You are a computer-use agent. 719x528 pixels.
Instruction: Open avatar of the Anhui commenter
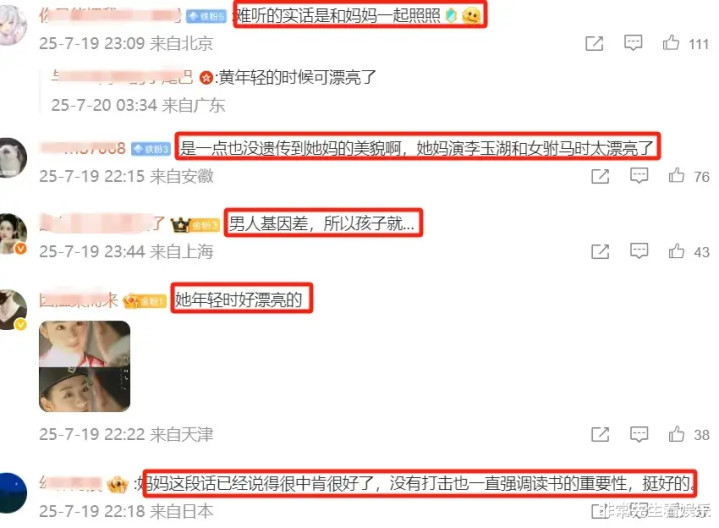[x=13, y=157]
